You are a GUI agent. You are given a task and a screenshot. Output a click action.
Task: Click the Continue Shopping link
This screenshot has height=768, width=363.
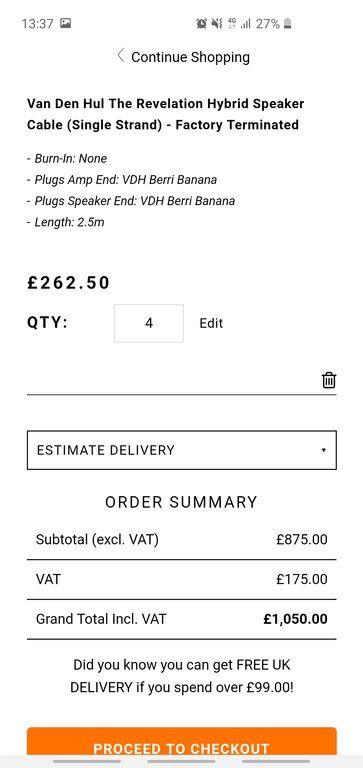click(x=190, y=57)
